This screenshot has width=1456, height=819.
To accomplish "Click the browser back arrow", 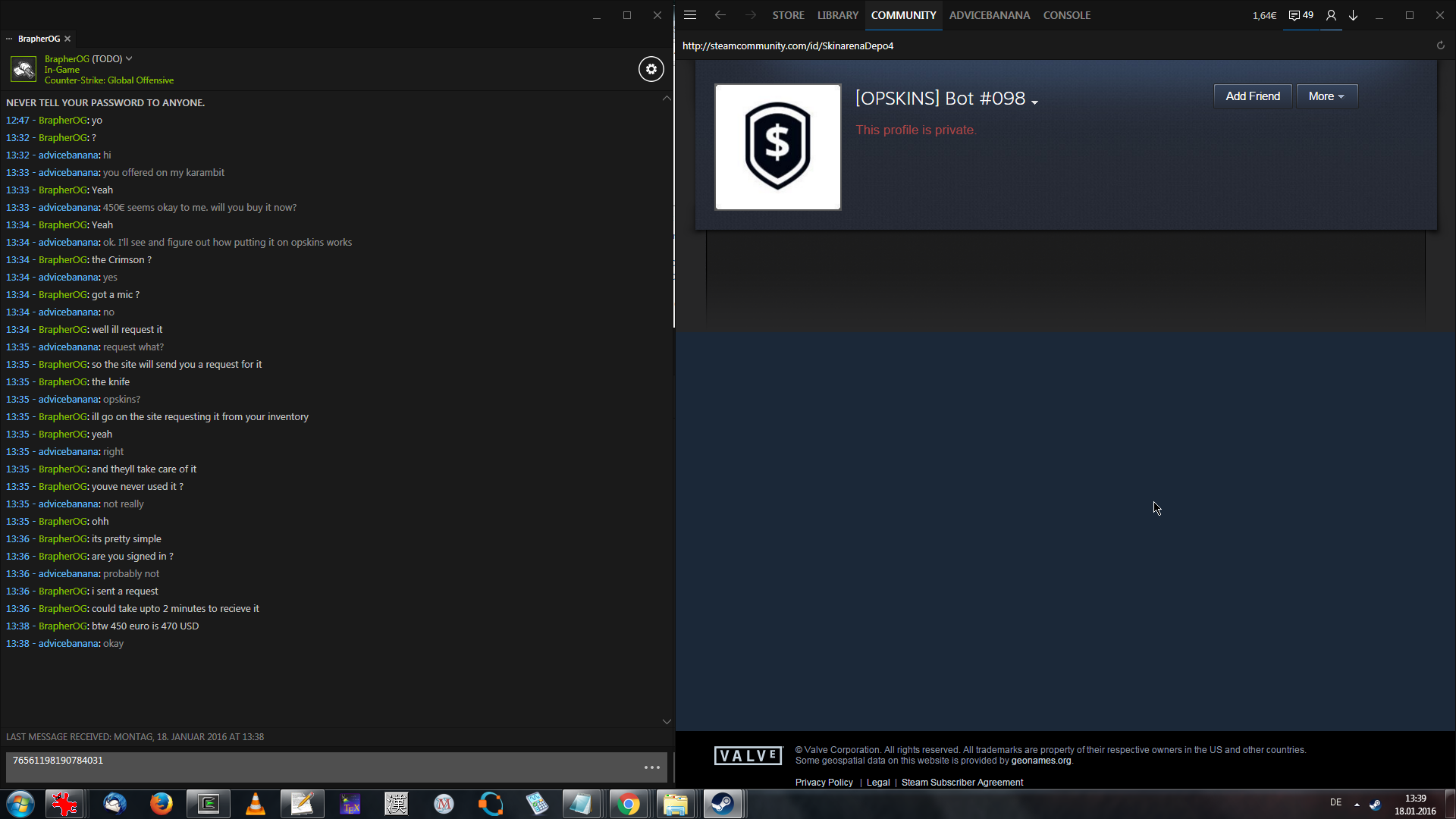I will [x=720, y=15].
